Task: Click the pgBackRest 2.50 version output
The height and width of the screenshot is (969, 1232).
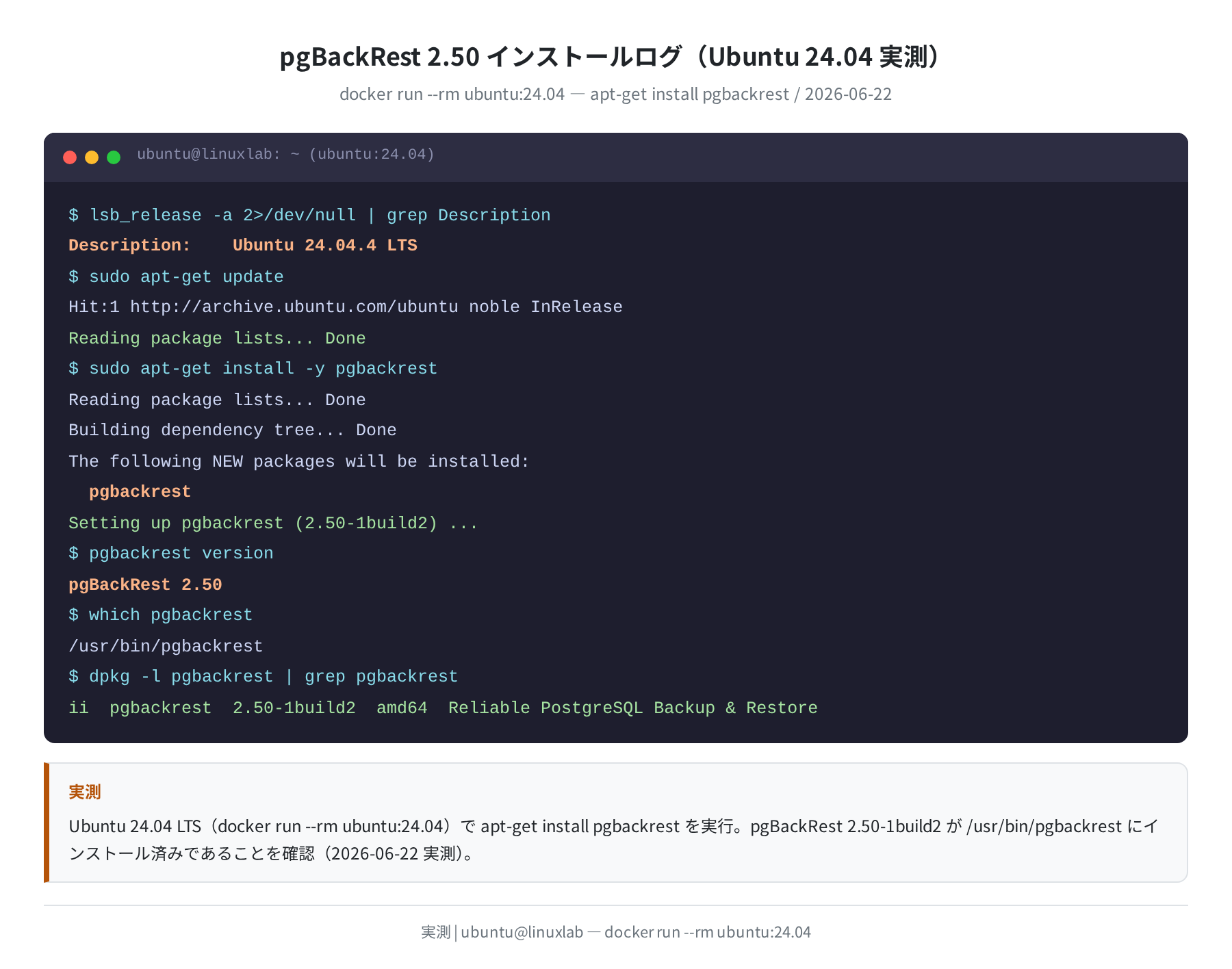Action: click(145, 584)
